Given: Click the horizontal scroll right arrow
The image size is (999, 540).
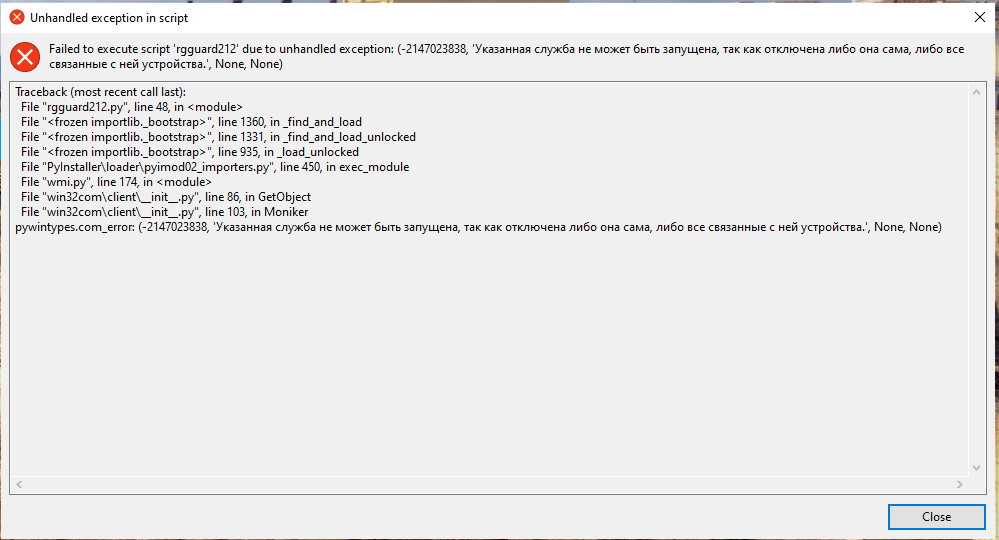Looking at the screenshot, I should (x=961, y=484).
